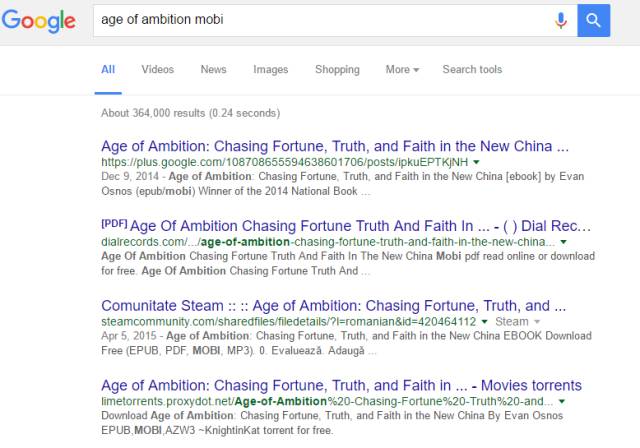Click the microphone voice search icon
The width and height of the screenshot is (640, 448).
coord(561,19)
